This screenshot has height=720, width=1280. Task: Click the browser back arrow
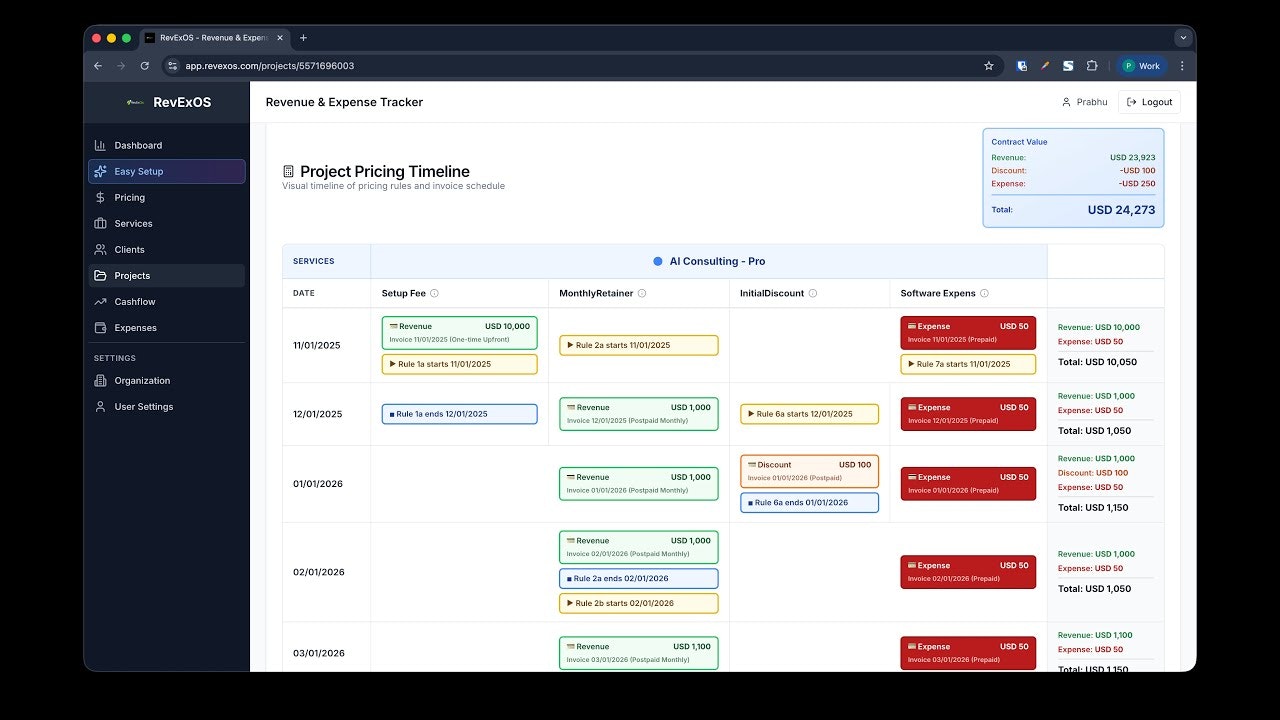pyautogui.click(x=98, y=66)
